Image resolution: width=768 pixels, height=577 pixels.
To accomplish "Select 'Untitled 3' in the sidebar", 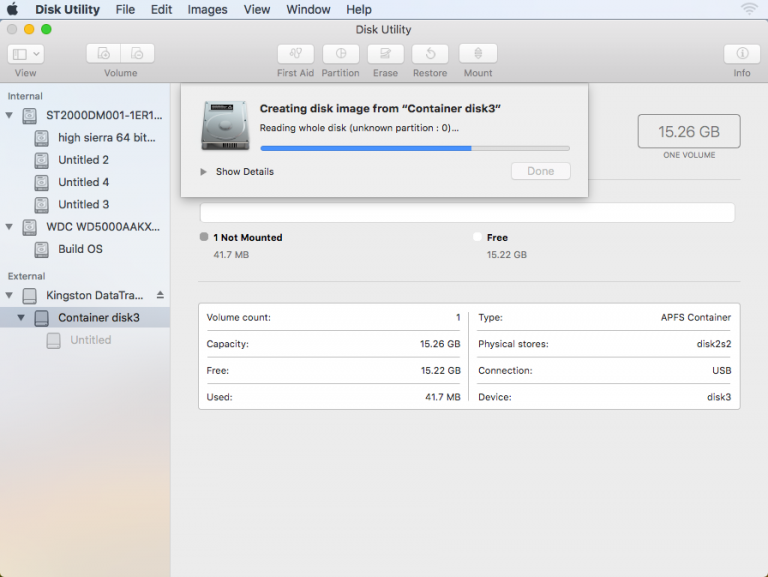I will click(83, 204).
